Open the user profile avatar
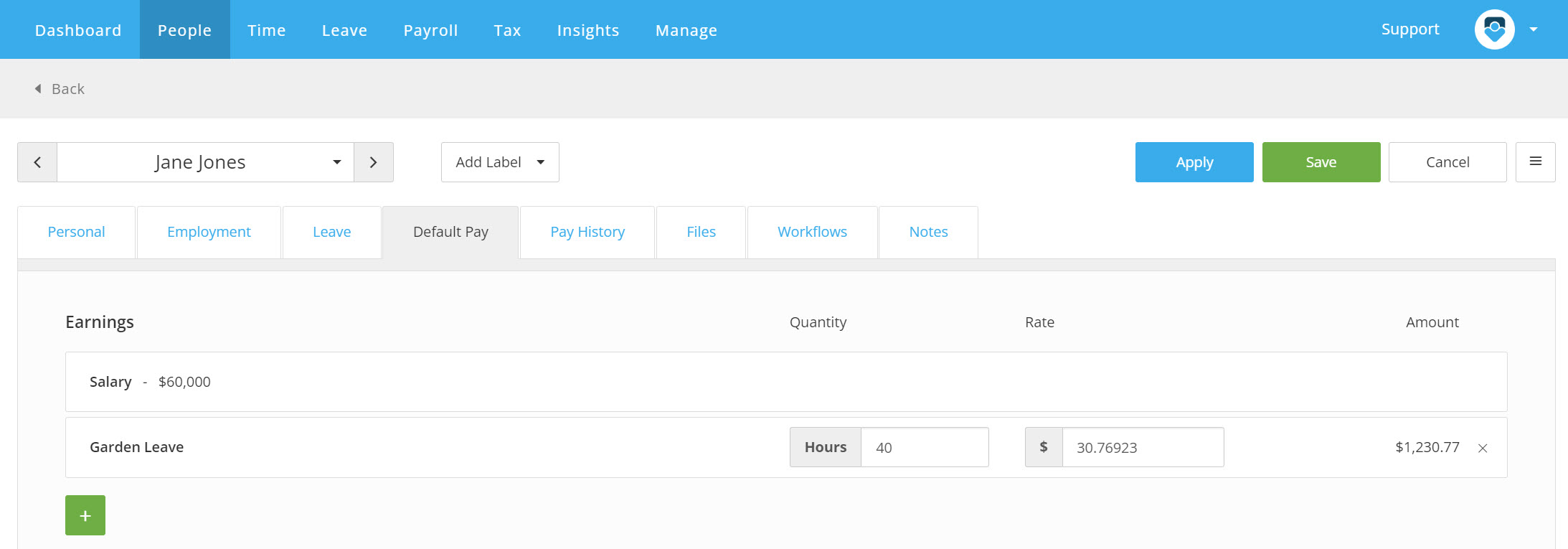Image resolution: width=1568 pixels, height=549 pixels. pos(1495,29)
